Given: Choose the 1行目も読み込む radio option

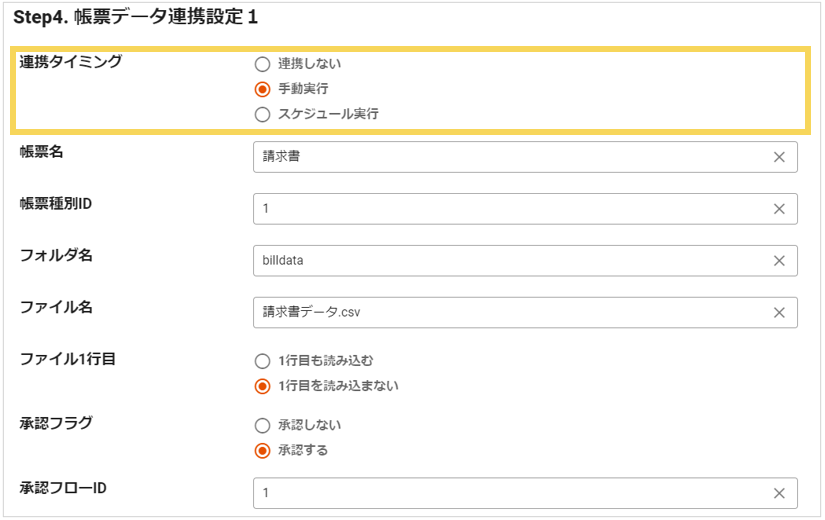Looking at the screenshot, I should coord(263,361).
